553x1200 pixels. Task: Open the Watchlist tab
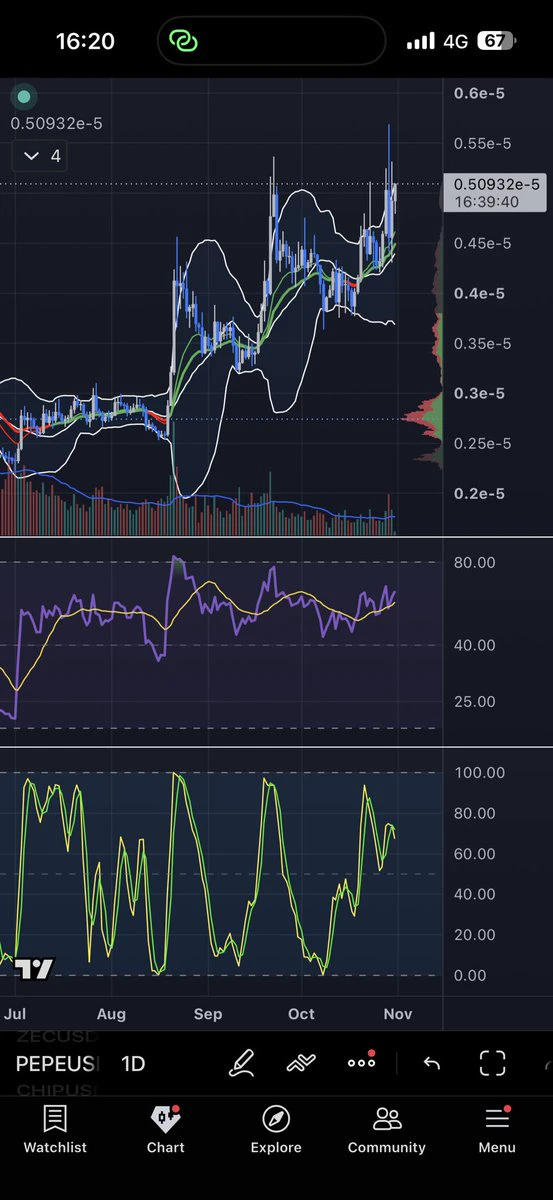click(x=55, y=1130)
